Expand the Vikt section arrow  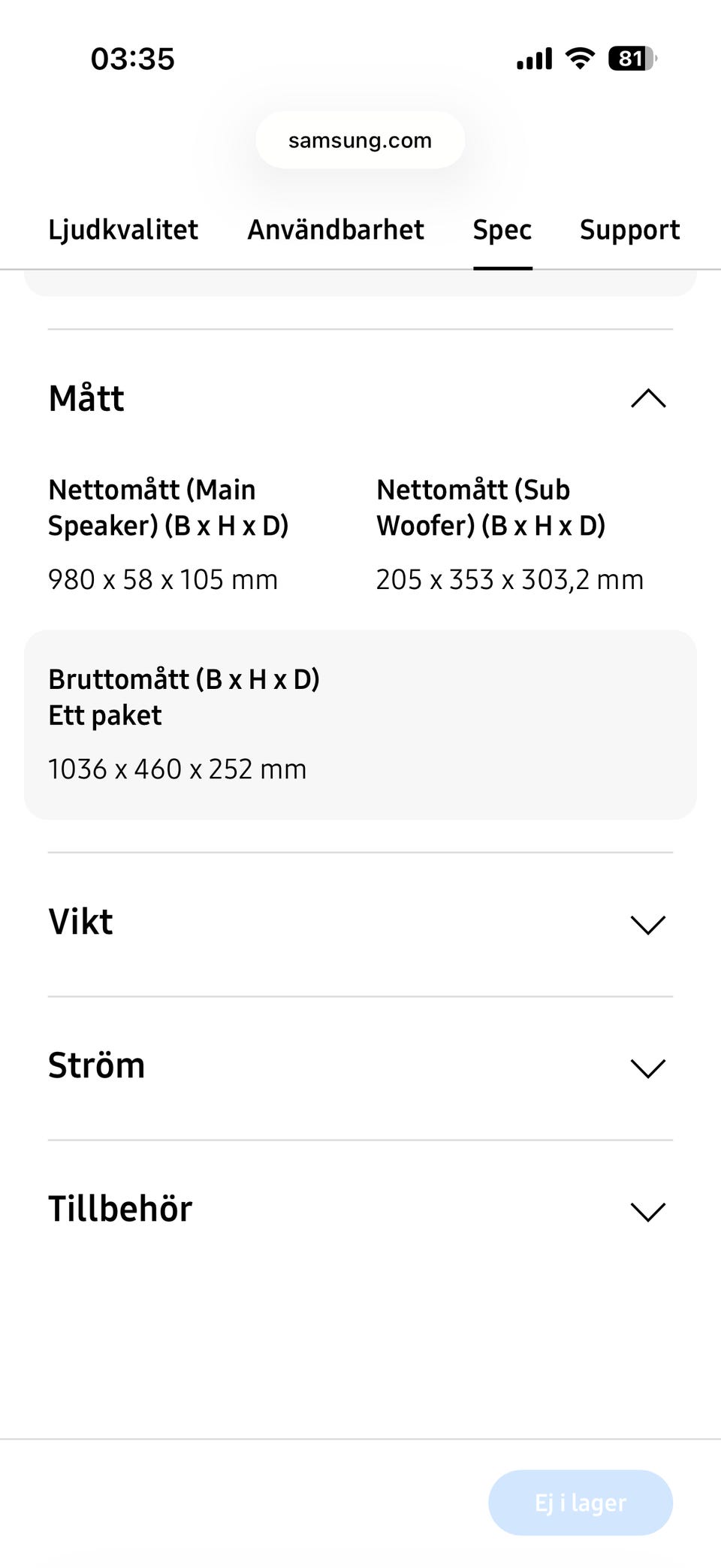(648, 924)
